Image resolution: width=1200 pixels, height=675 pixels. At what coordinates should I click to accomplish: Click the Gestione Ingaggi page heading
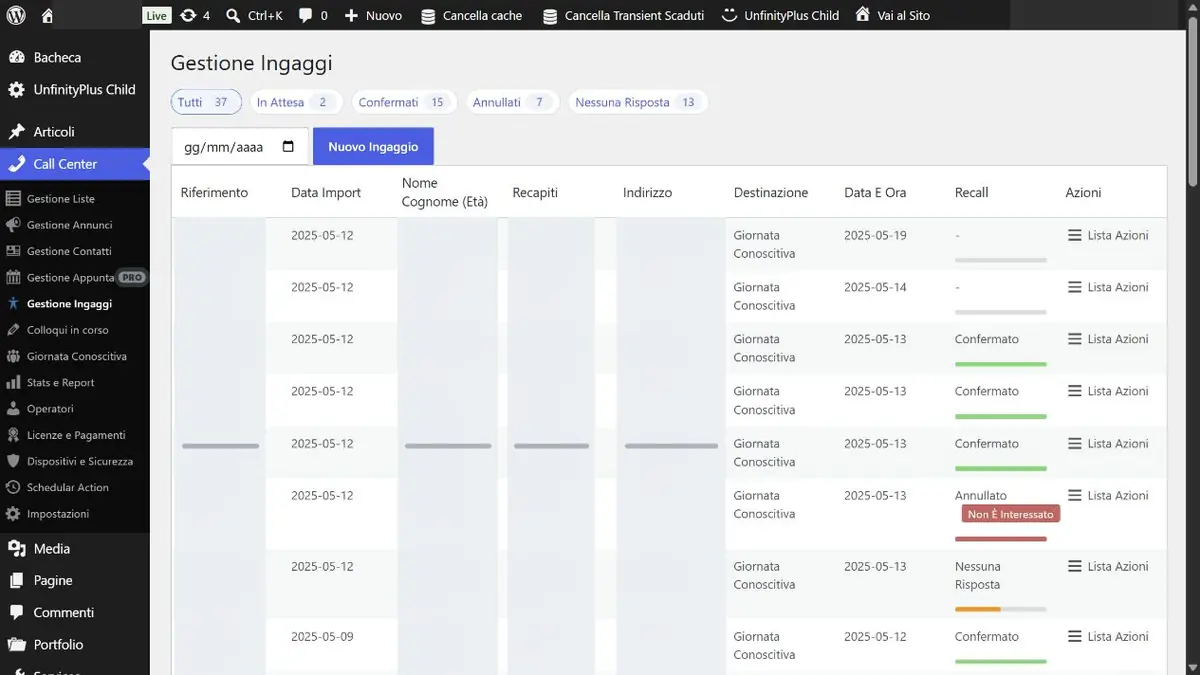pyautogui.click(x=251, y=63)
